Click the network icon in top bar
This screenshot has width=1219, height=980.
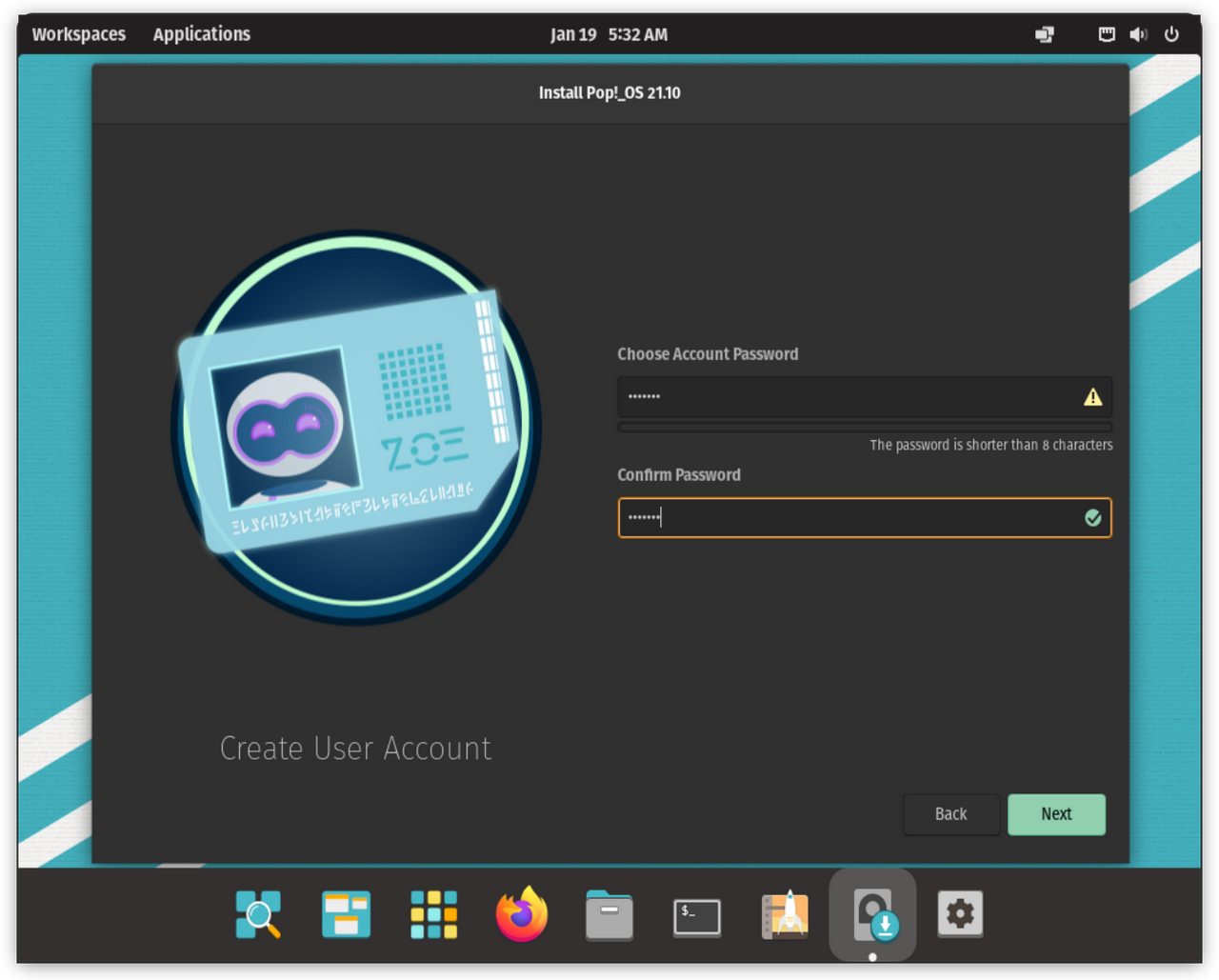click(1107, 34)
